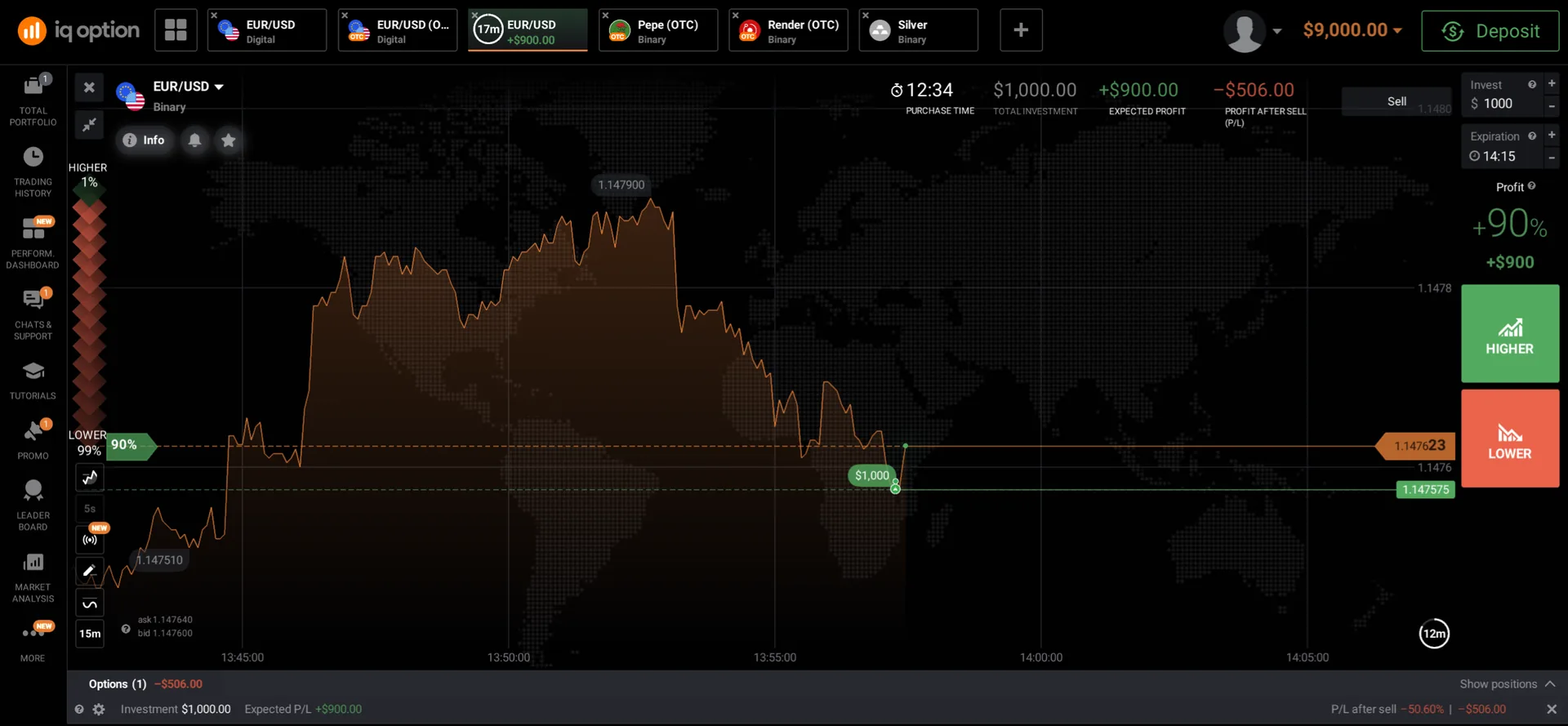Open the More menu
This screenshot has width=1568, height=726.
tap(33, 642)
